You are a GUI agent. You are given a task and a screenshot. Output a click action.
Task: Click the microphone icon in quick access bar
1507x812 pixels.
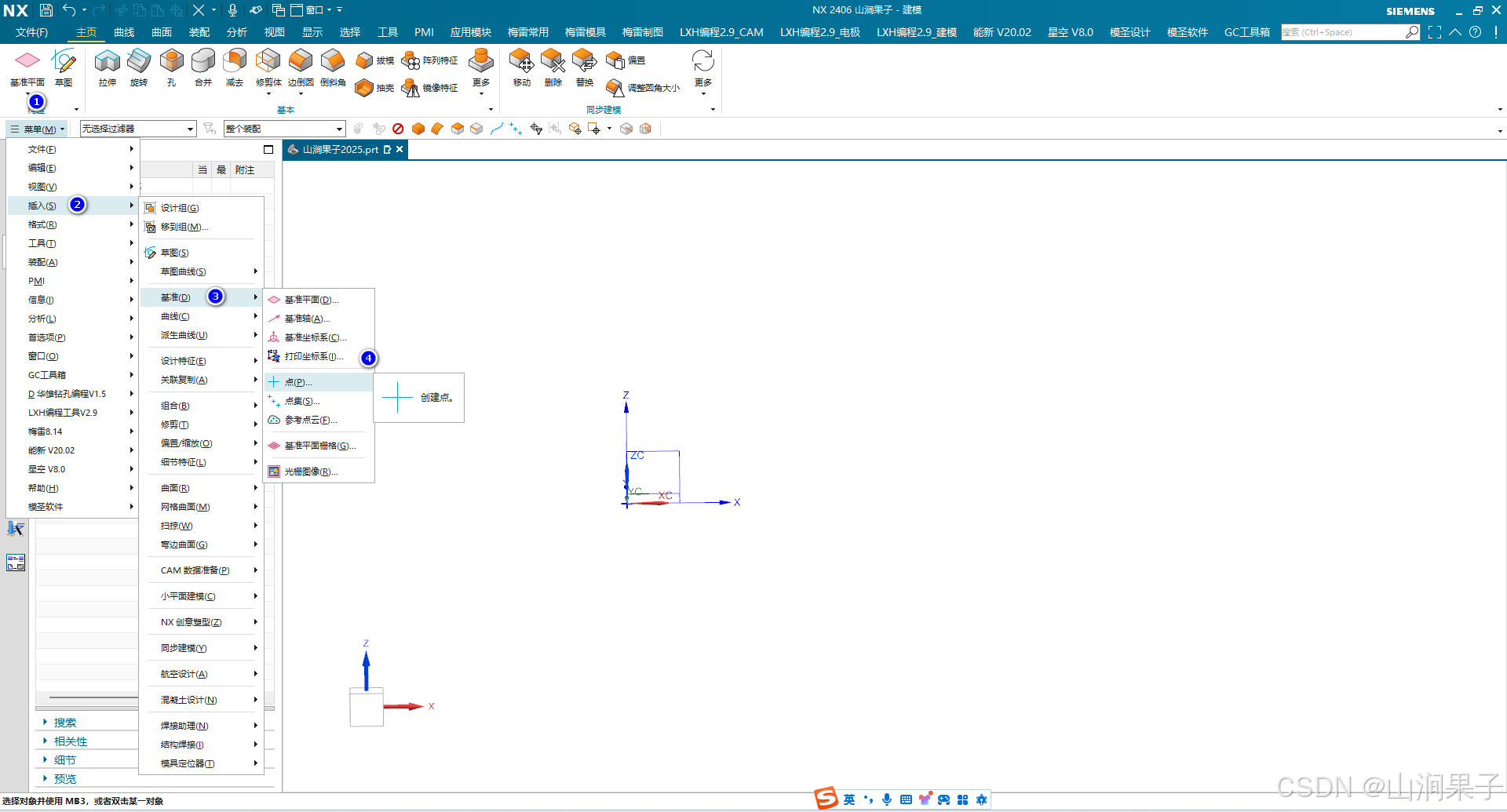232,10
